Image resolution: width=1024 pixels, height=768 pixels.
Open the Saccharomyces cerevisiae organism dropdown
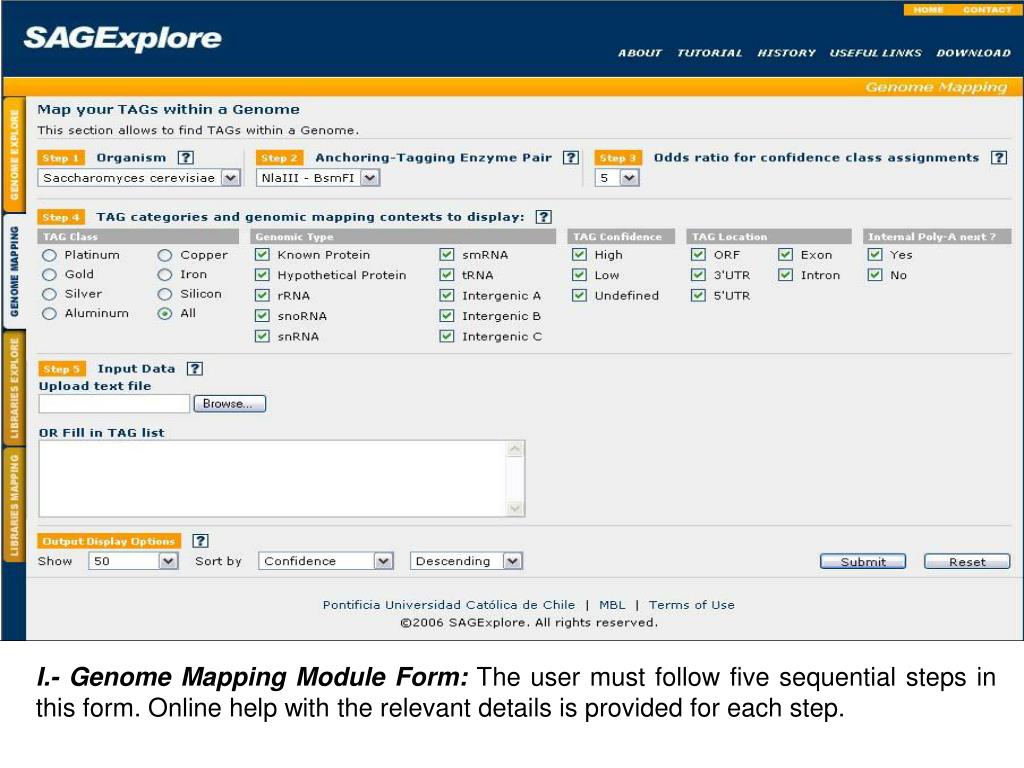[139, 178]
